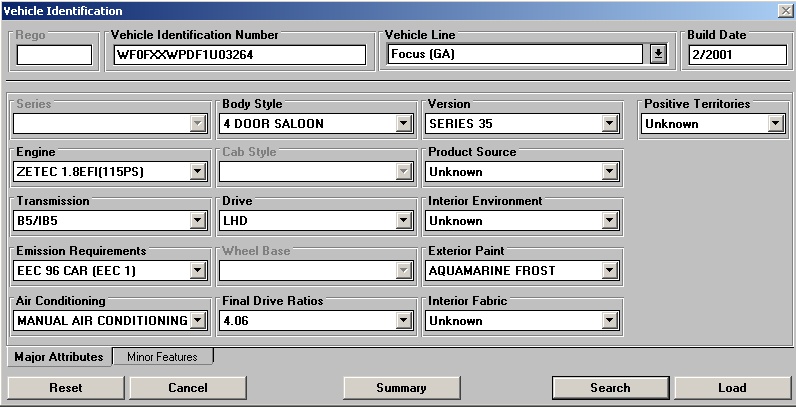Click the Summary button

pyautogui.click(x=401, y=388)
